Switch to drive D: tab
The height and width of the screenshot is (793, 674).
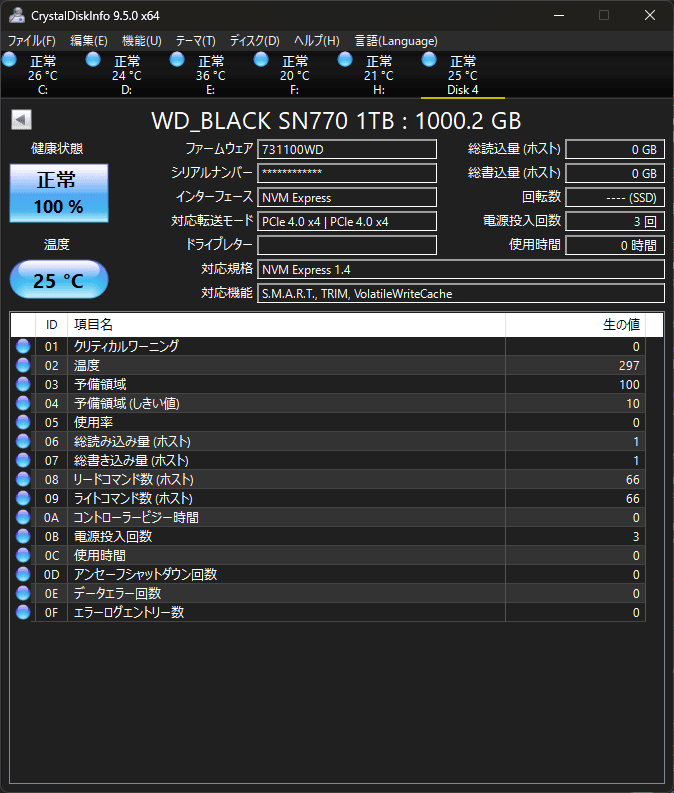coord(126,75)
